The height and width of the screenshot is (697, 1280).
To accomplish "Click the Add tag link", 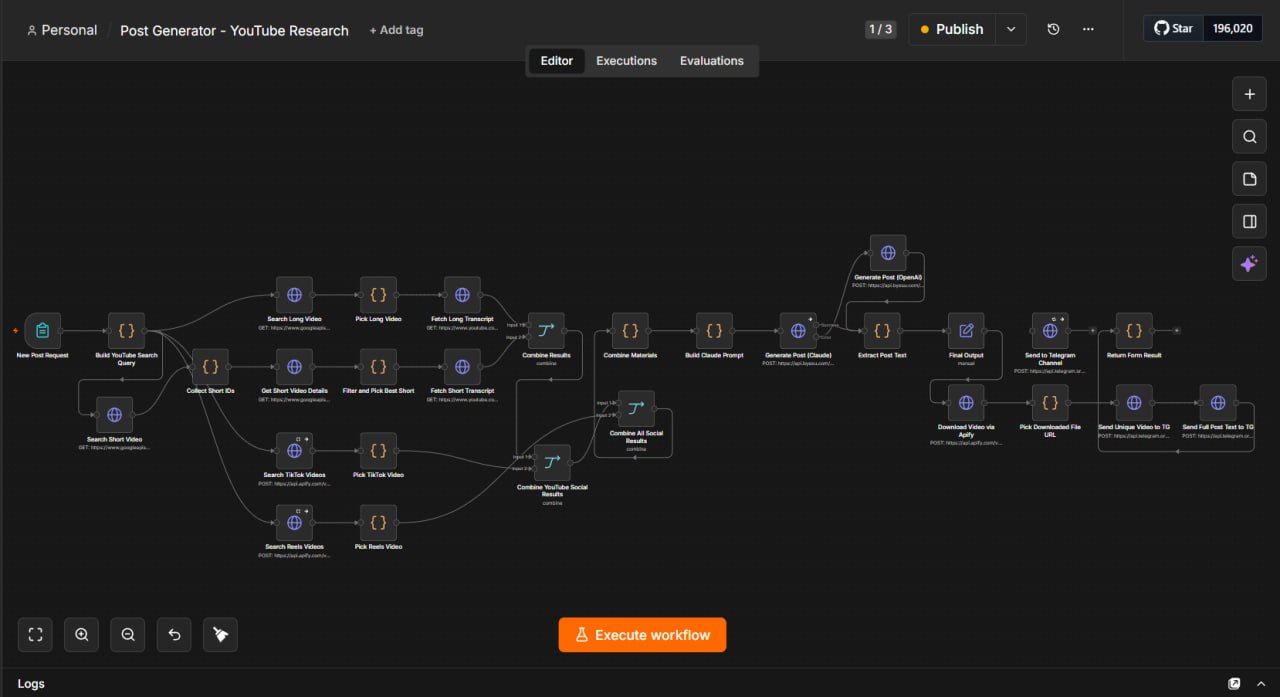I will pos(396,30).
